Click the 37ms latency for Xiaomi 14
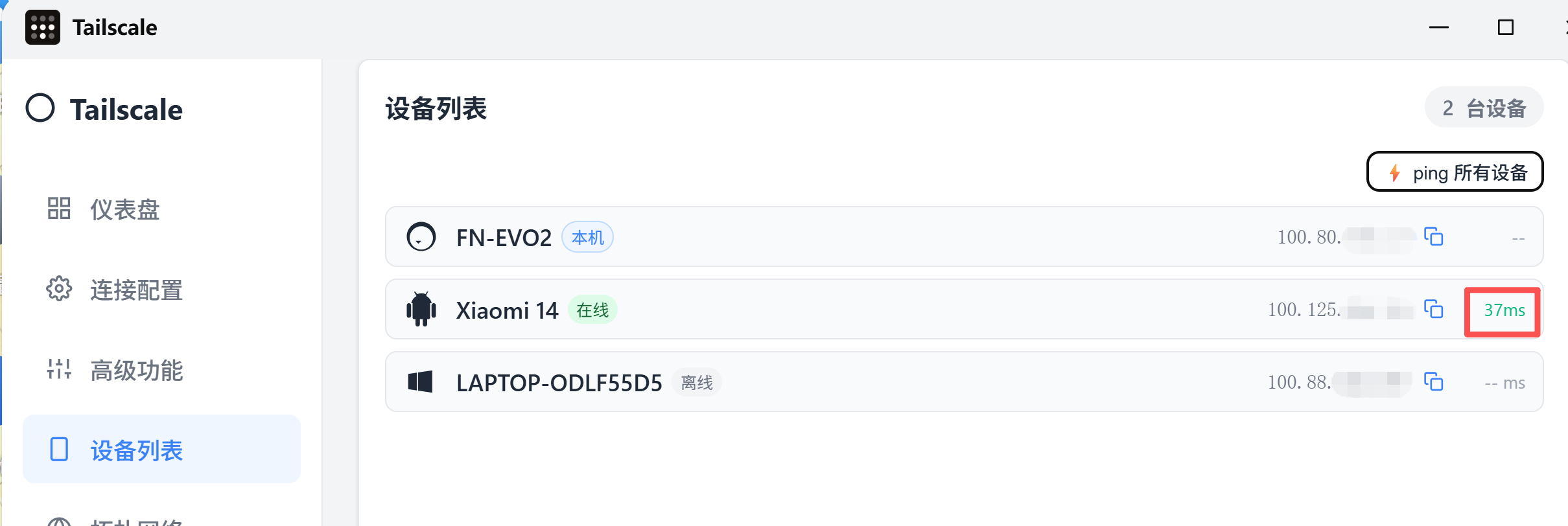This screenshot has width=1568, height=526. point(1504,310)
